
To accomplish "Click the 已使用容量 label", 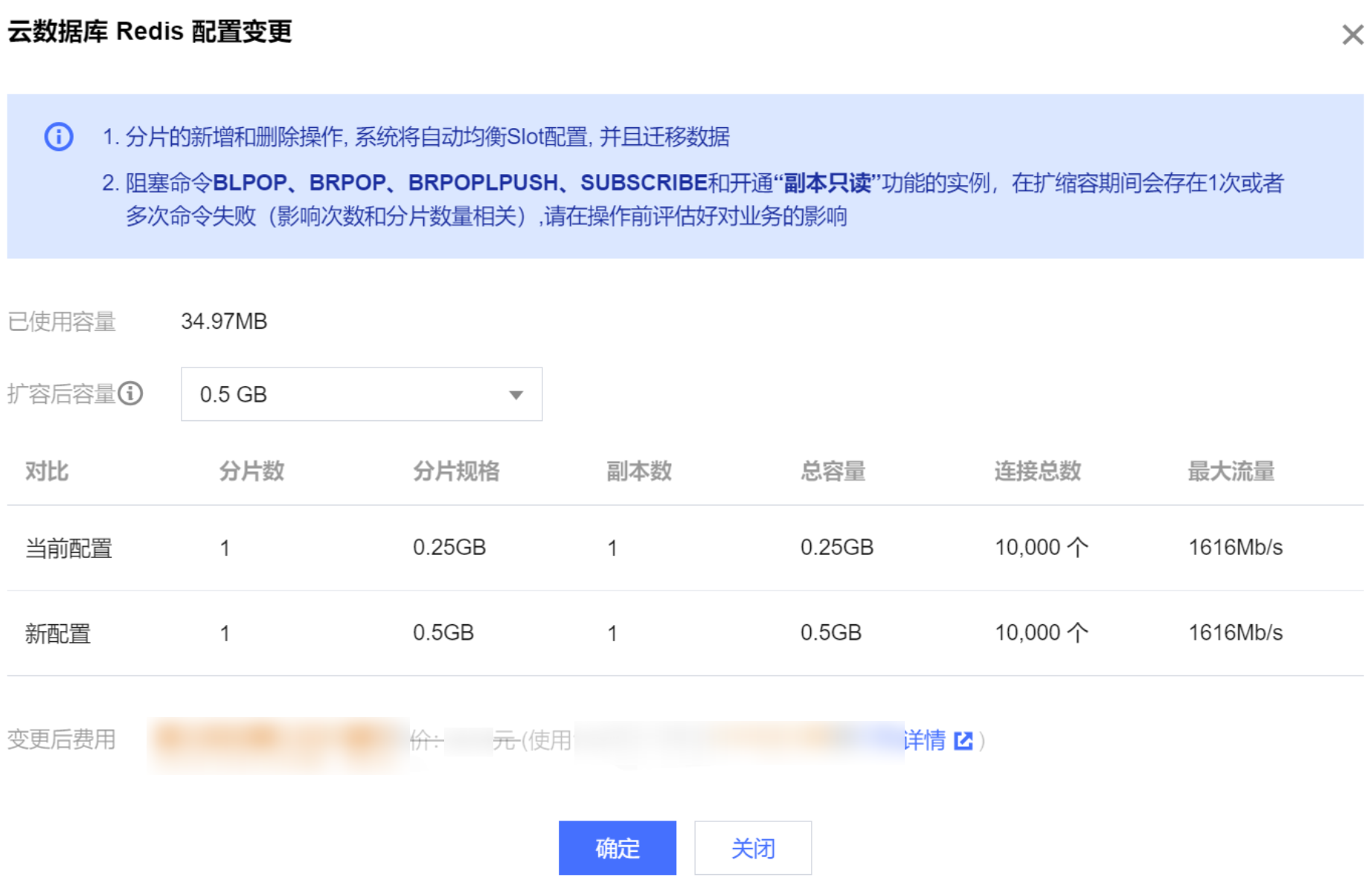I will click(x=62, y=321).
